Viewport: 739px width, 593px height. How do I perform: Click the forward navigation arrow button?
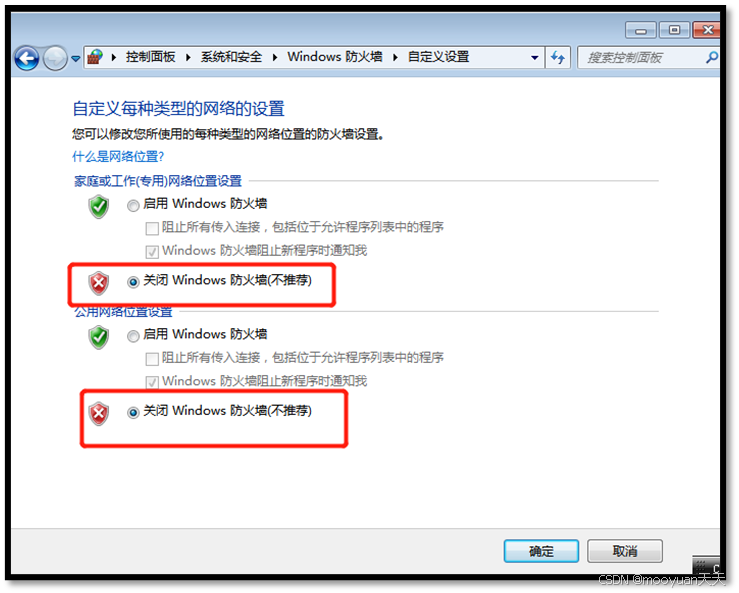point(55,58)
